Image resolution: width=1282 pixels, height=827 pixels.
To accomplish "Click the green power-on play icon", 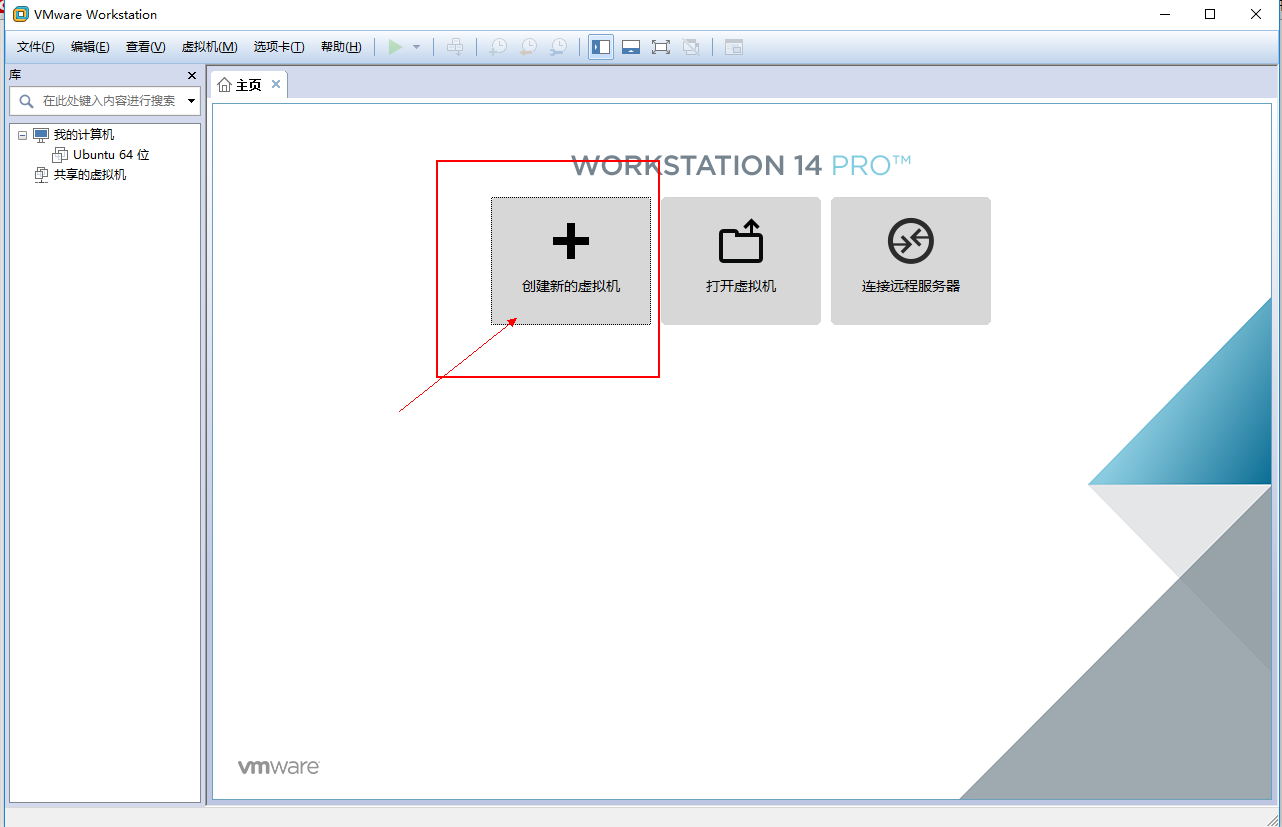I will (x=396, y=47).
